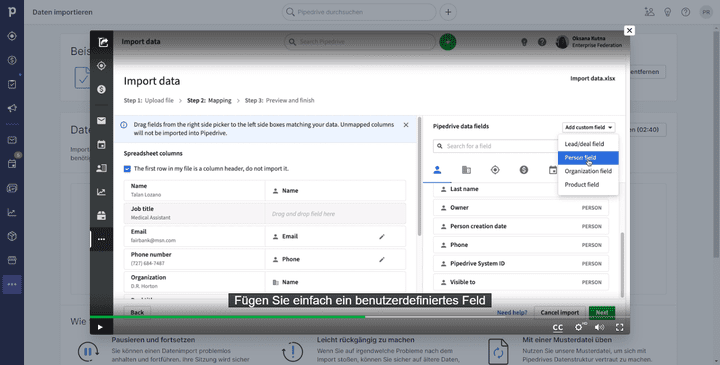Focus 'Pipedrive durchsuchen' search box
The image size is (720, 365).
pos(359,12)
